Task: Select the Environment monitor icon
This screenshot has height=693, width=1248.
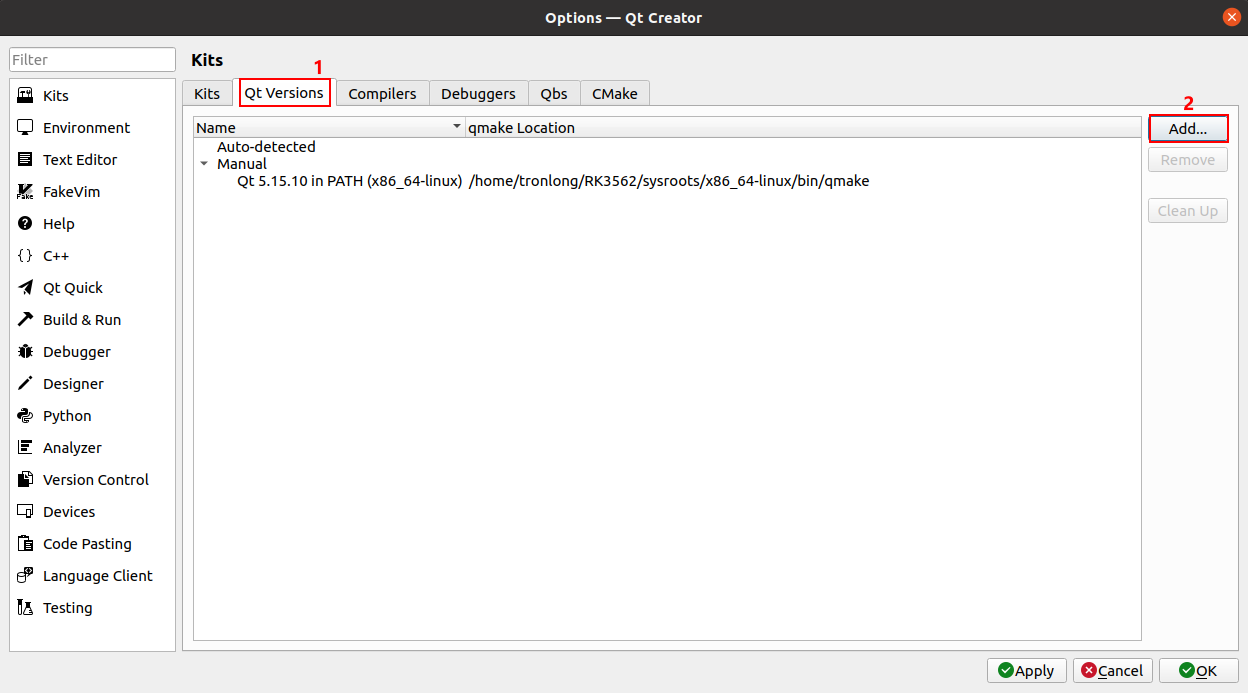Action: [25, 128]
